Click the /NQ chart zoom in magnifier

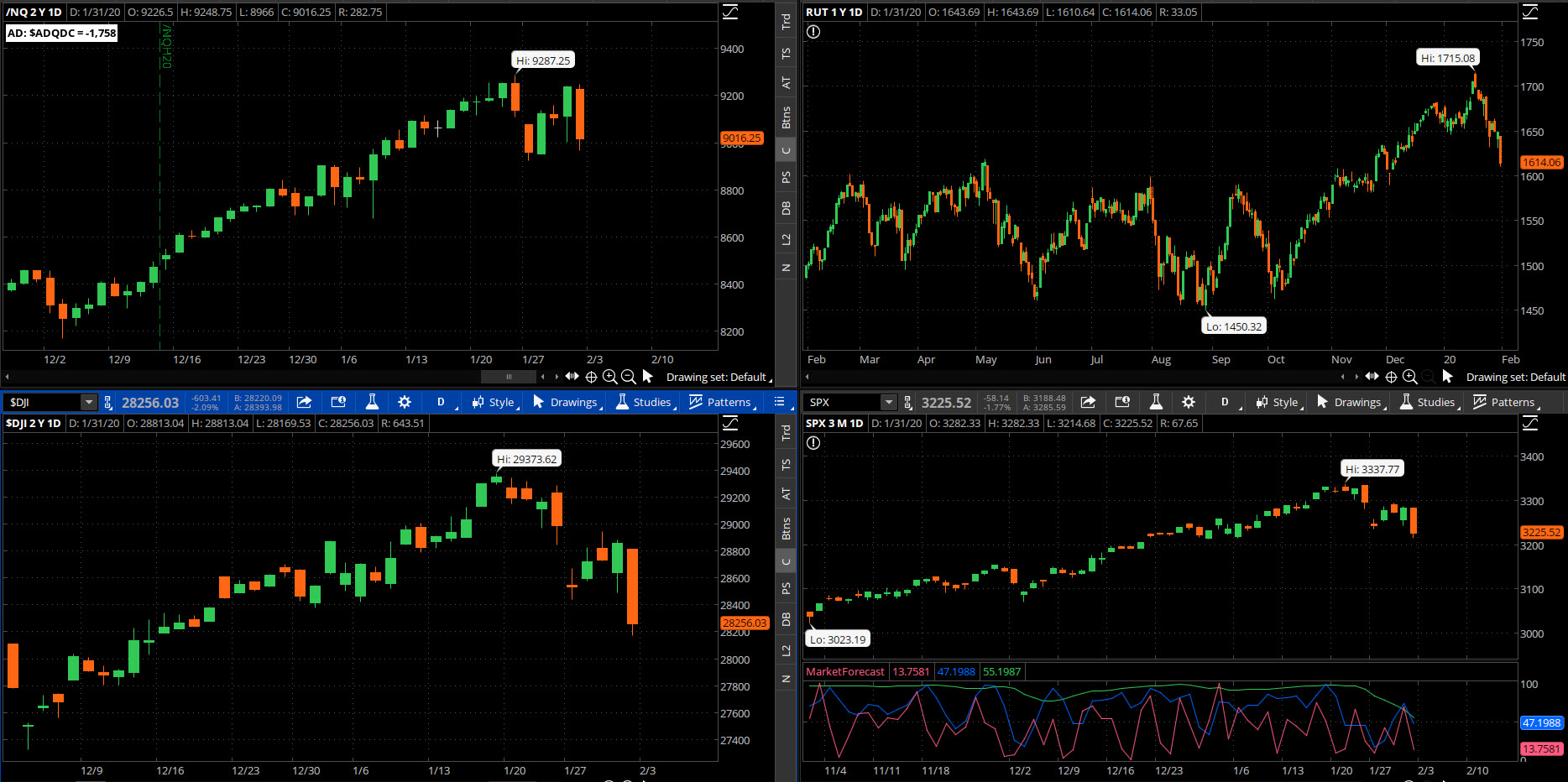tap(610, 377)
